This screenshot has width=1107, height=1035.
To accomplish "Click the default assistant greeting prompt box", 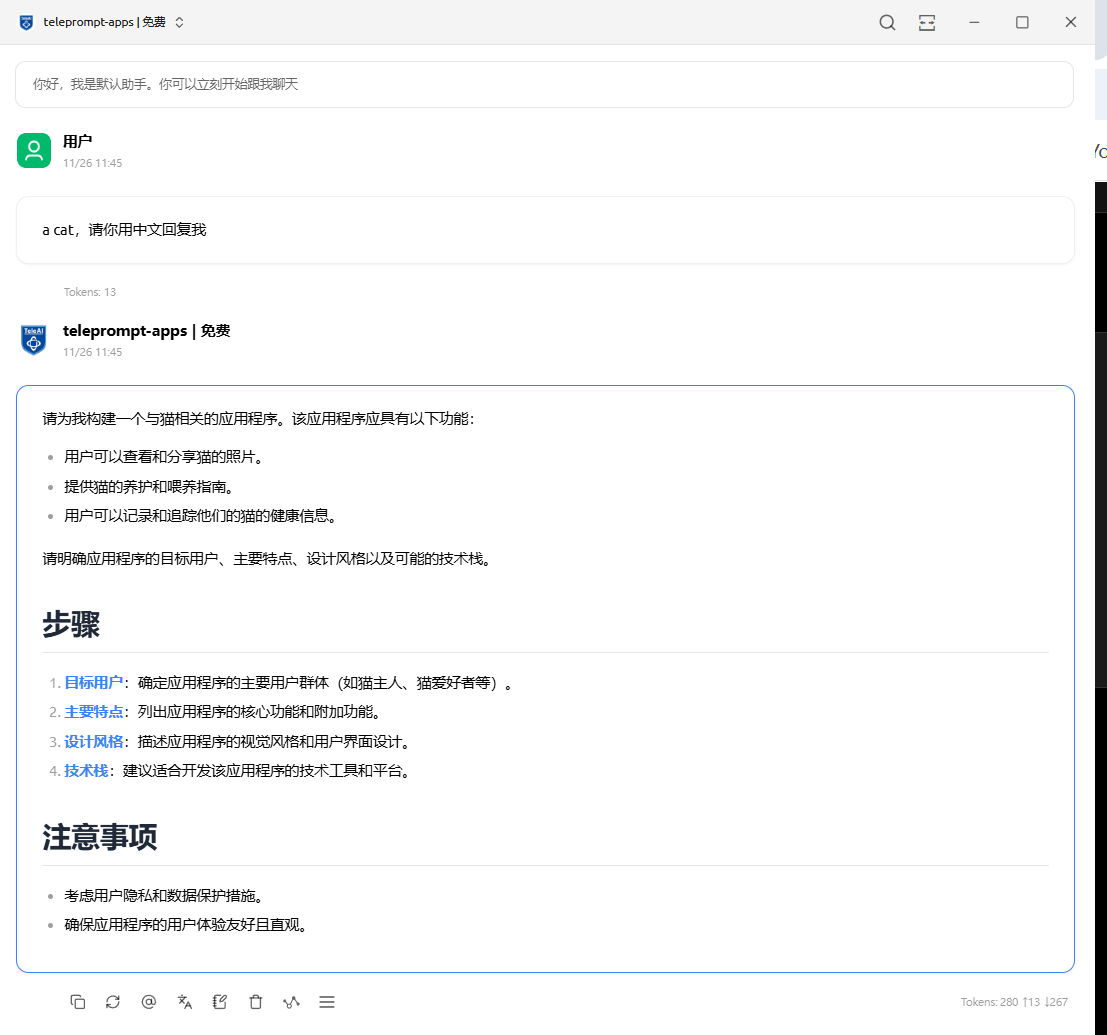I will click(544, 85).
